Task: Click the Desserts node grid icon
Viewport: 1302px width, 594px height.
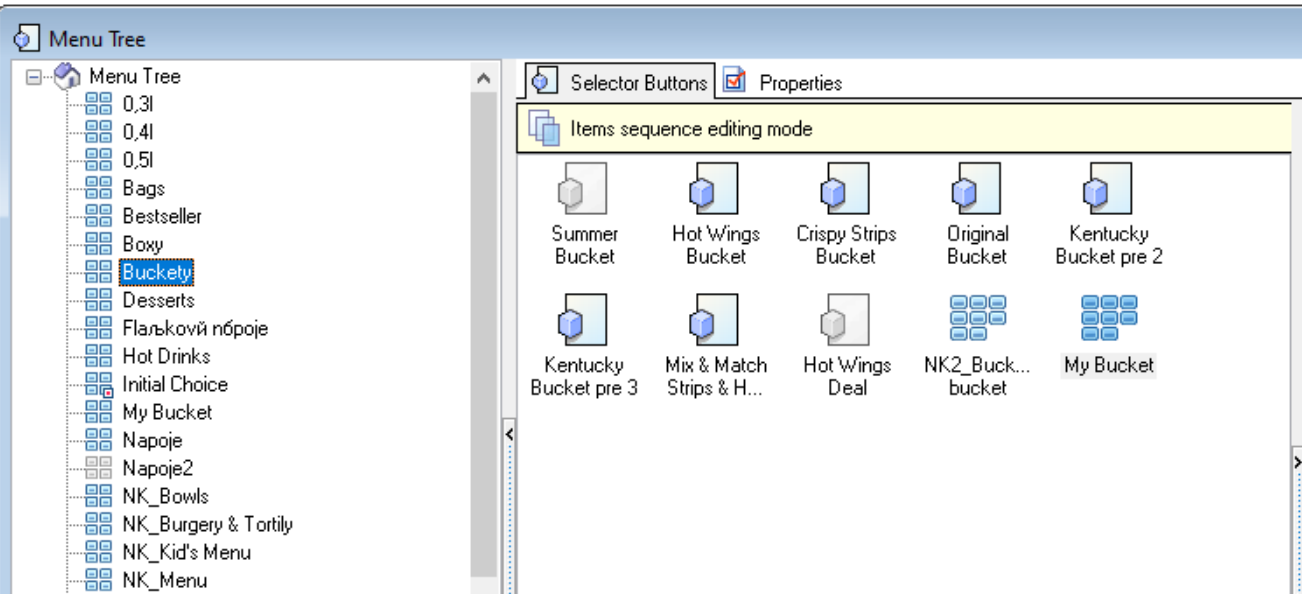Action: click(x=100, y=299)
